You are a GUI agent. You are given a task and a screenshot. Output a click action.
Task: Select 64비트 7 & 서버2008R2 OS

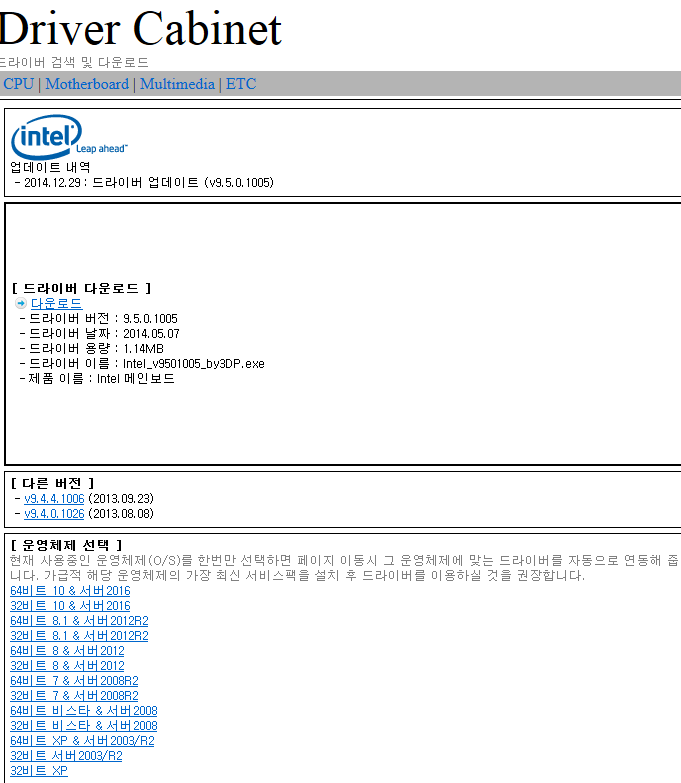coord(74,681)
